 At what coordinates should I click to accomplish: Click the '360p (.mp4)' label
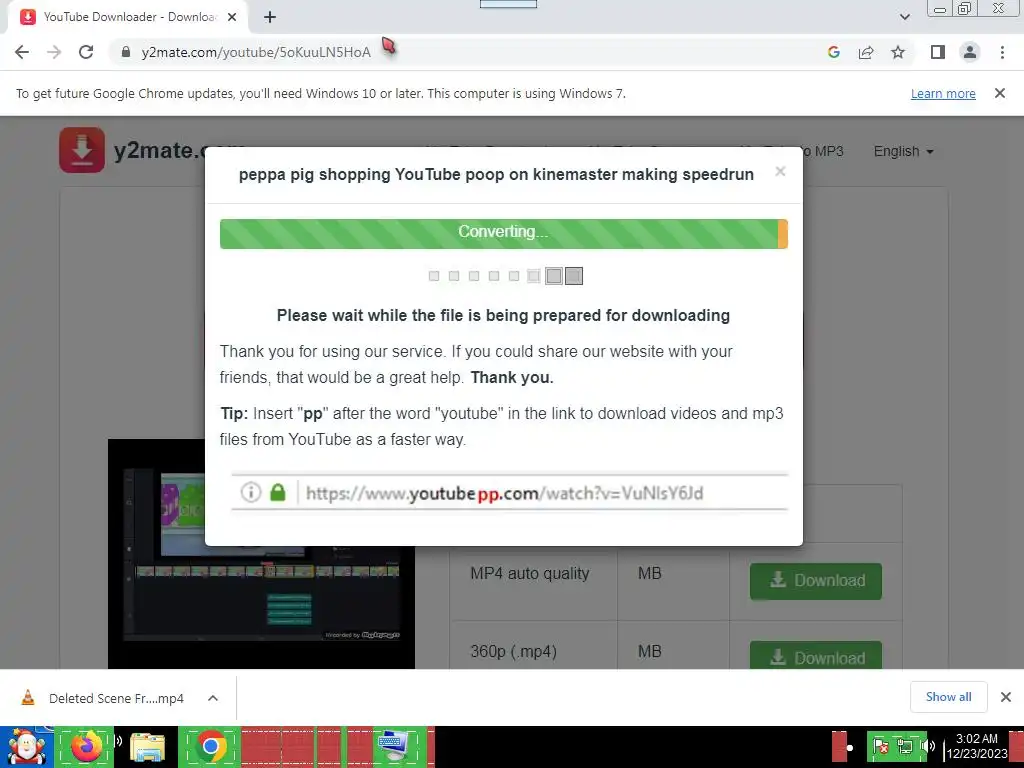pyautogui.click(x=513, y=652)
